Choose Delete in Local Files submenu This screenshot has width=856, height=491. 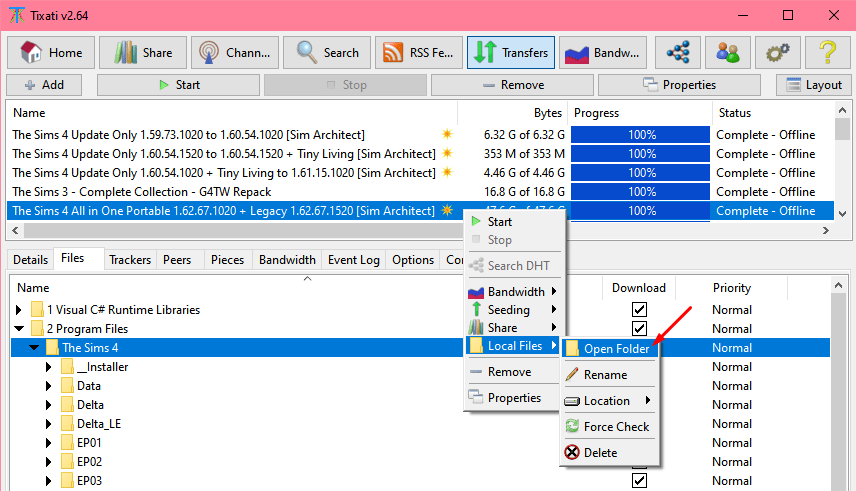[610, 453]
